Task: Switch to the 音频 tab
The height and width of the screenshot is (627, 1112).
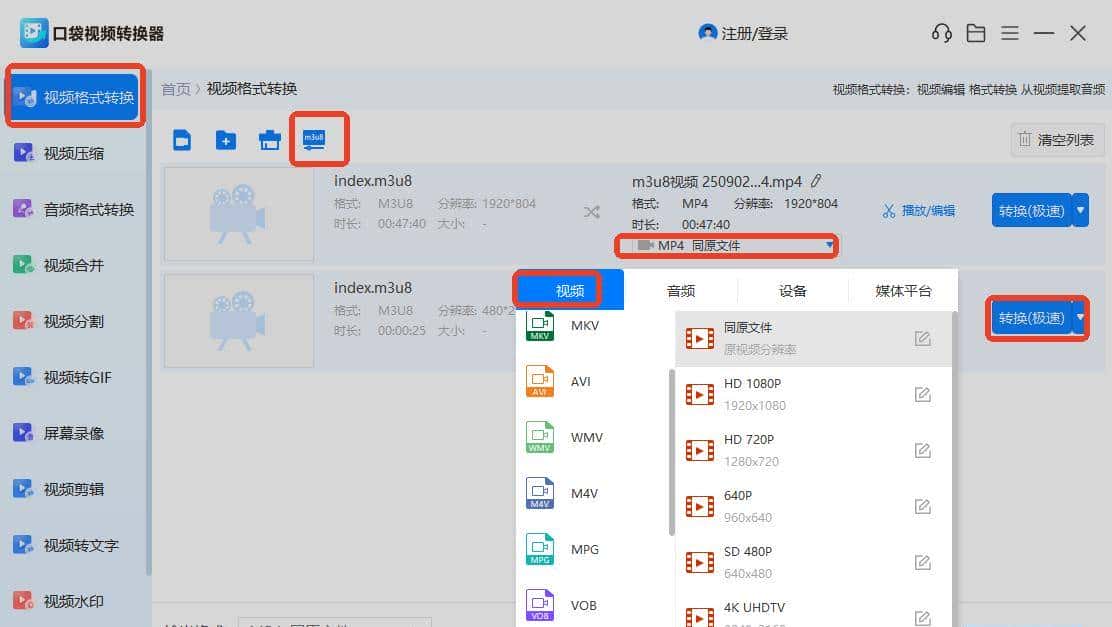Action: point(681,290)
